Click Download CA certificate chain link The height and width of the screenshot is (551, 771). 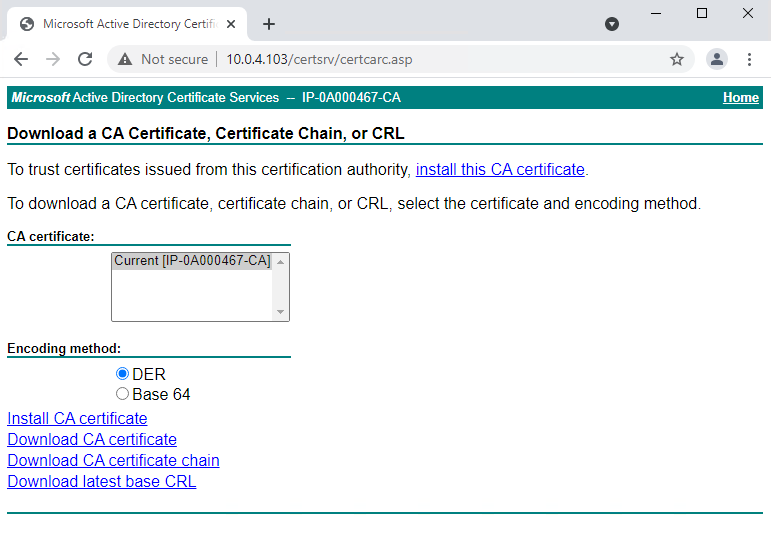tap(114, 461)
